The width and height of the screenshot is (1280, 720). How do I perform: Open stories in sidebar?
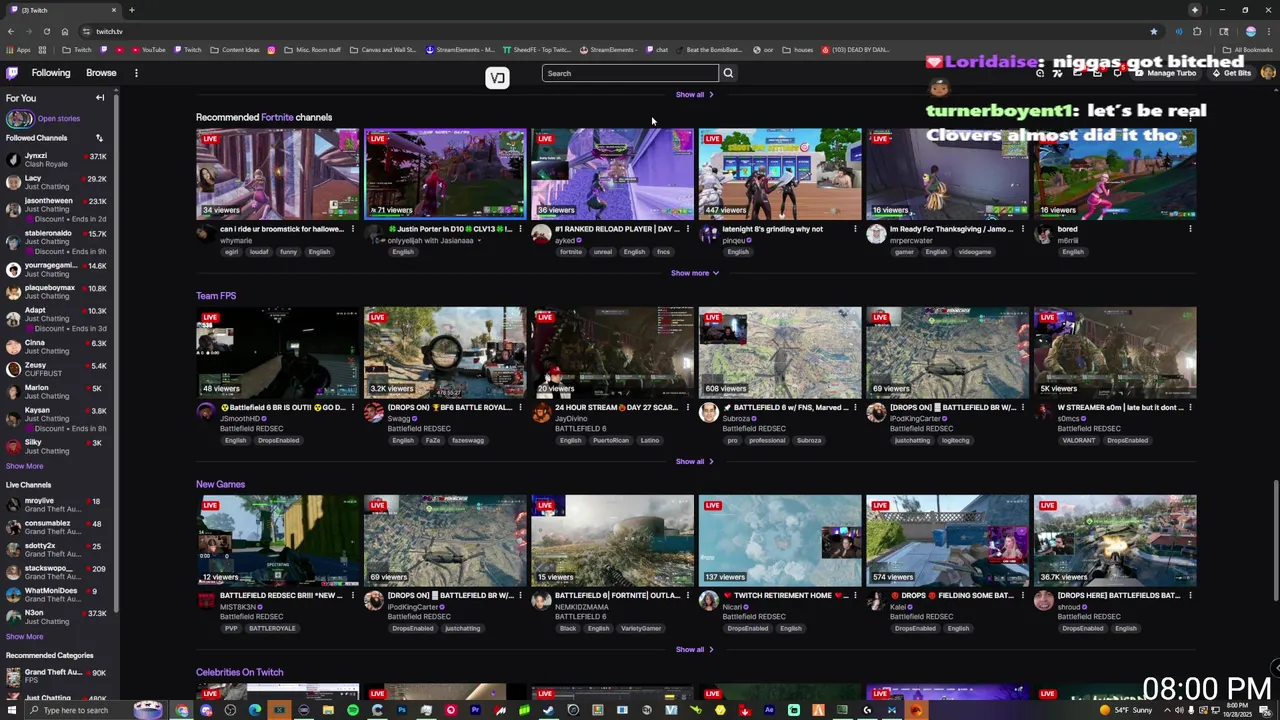(x=58, y=119)
